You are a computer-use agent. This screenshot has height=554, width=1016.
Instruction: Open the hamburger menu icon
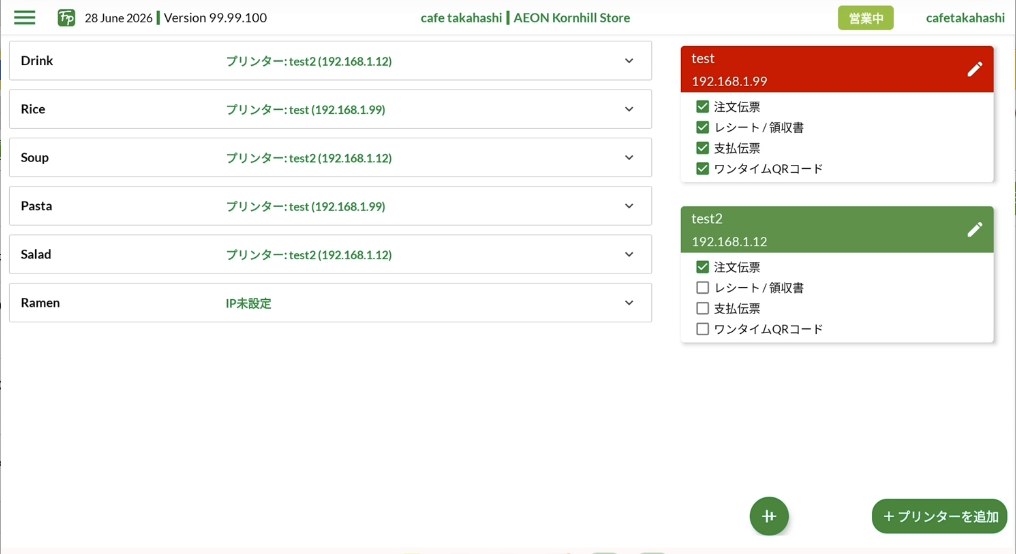pos(25,17)
